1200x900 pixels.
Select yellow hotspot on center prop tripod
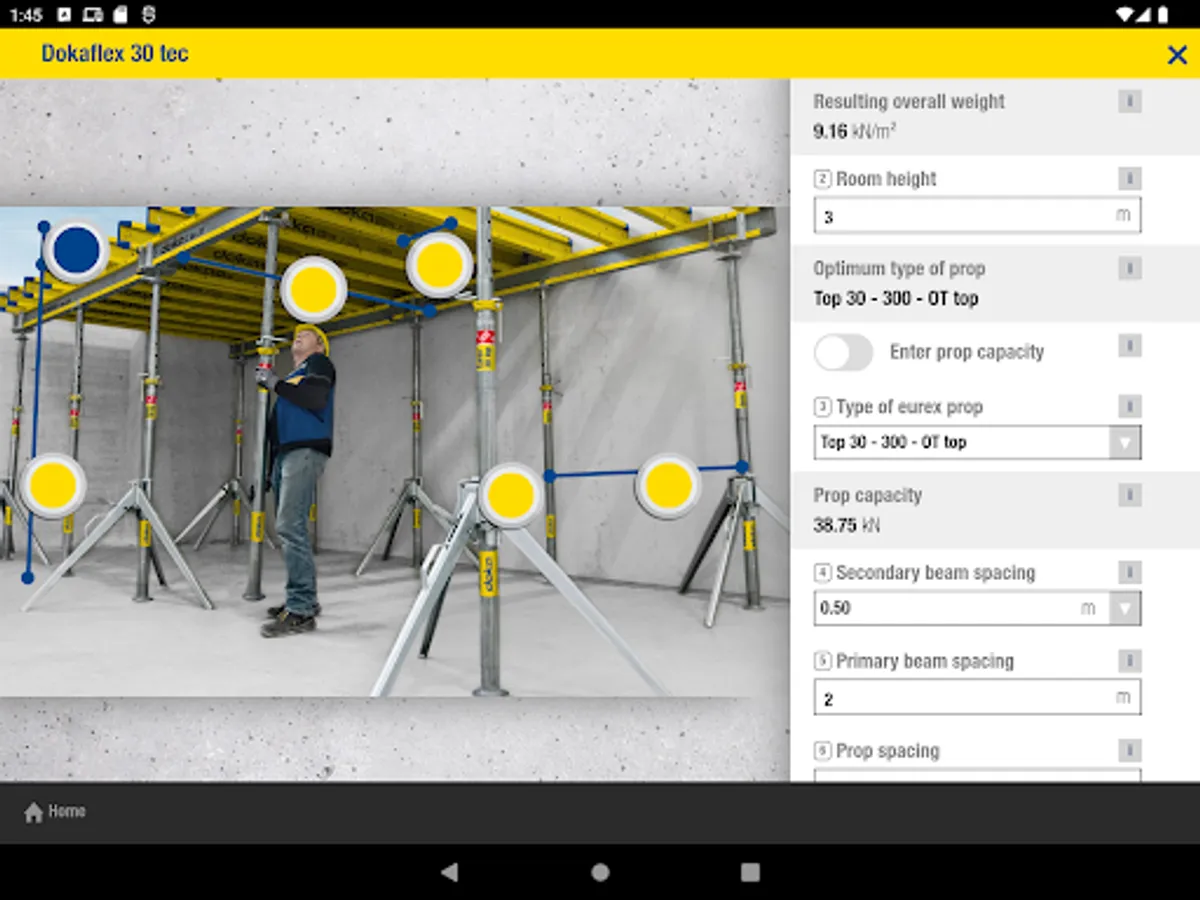pos(511,495)
